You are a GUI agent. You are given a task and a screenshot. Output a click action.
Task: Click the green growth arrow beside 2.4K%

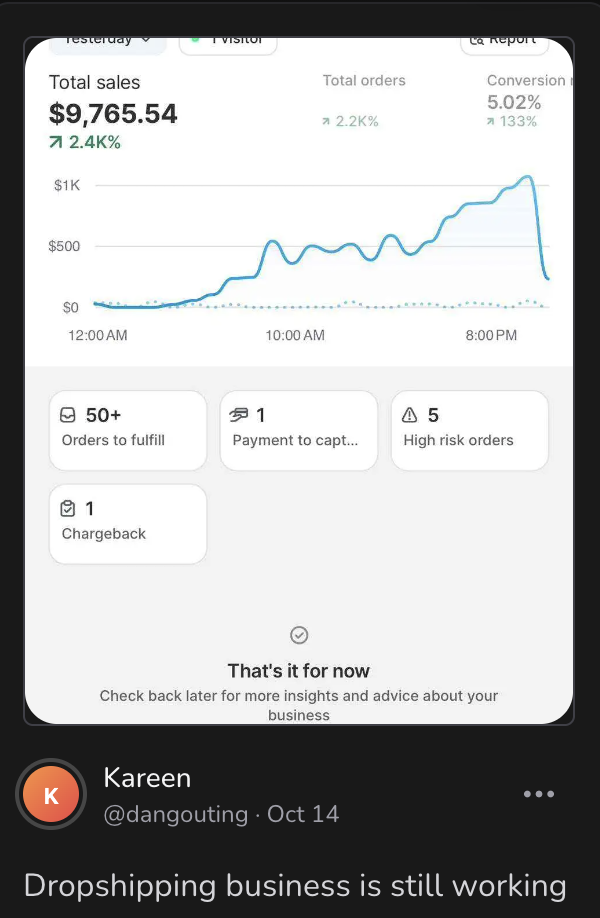(55, 143)
